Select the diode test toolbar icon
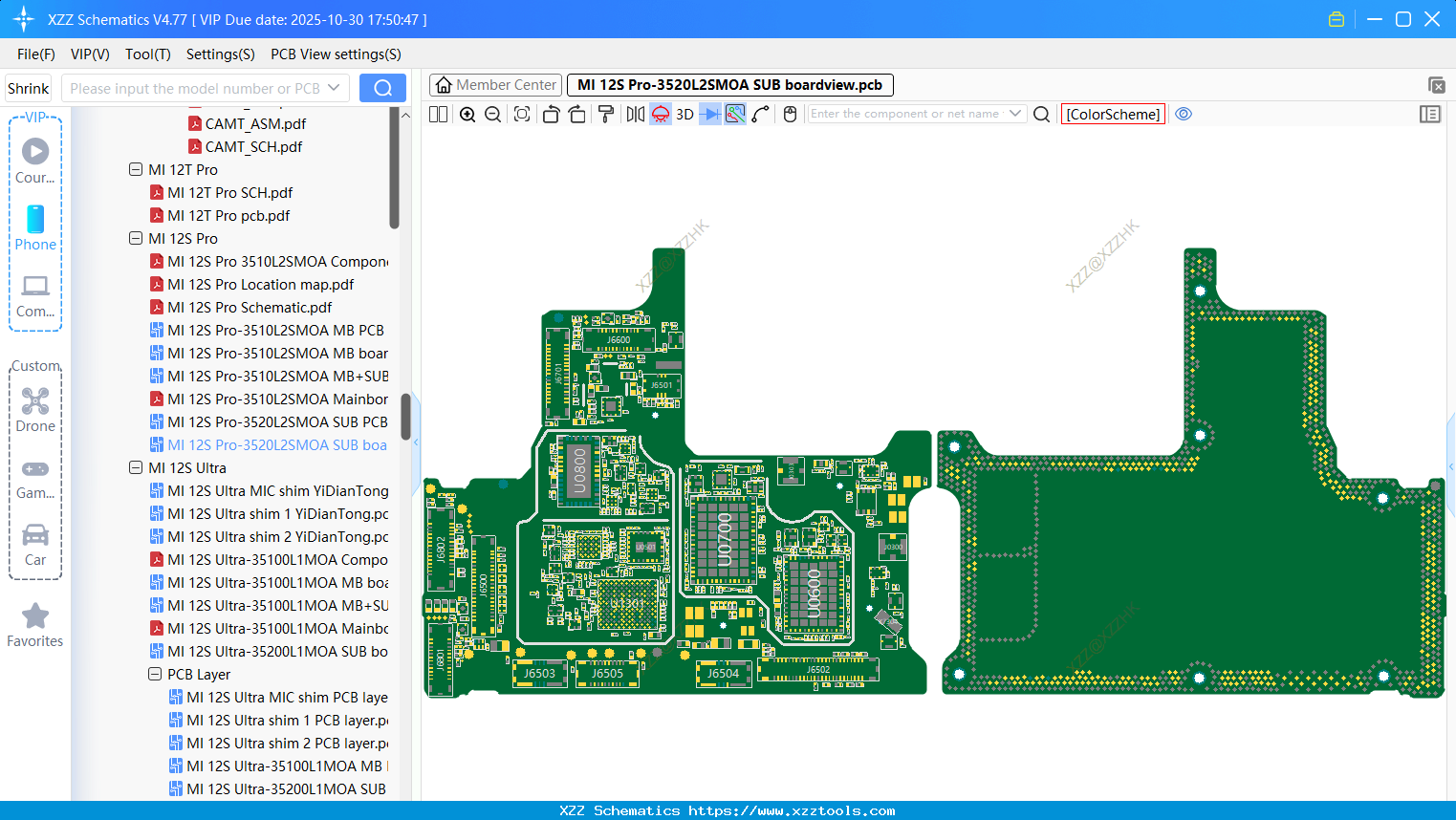This screenshot has width=1456, height=820. tap(708, 114)
